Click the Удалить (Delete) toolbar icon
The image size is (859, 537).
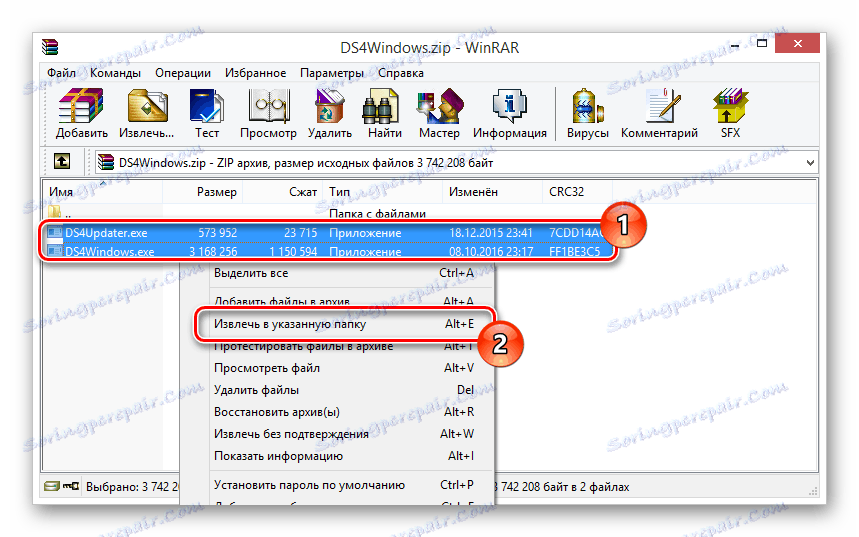click(329, 113)
